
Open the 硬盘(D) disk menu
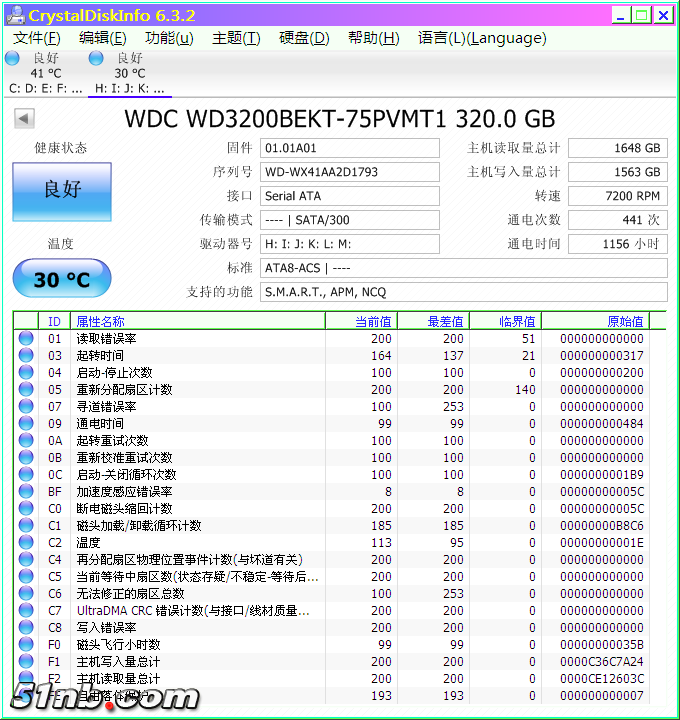(304, 38)
